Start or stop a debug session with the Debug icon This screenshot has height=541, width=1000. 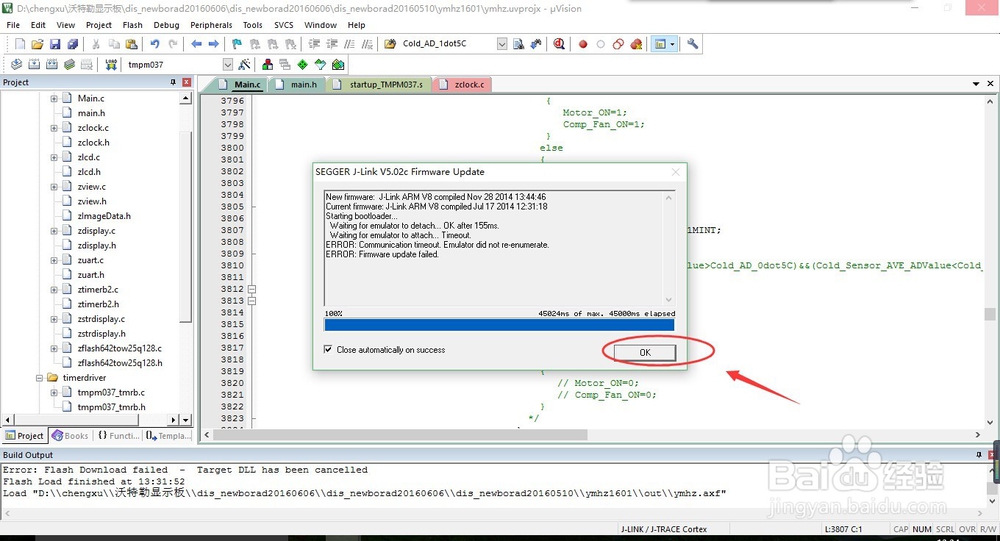coord(559,44)
